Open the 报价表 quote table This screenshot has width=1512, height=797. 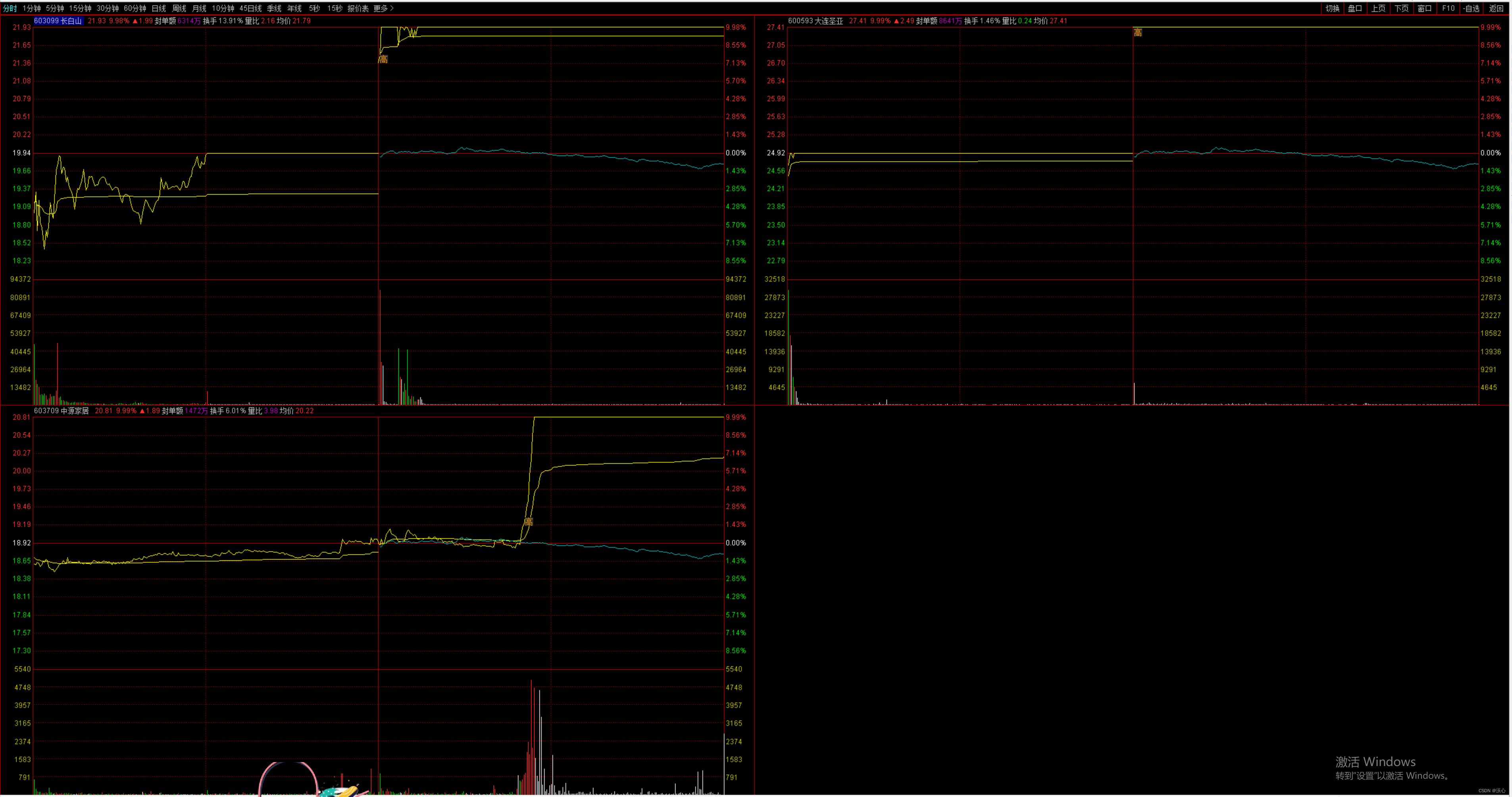tap(358, 8)
